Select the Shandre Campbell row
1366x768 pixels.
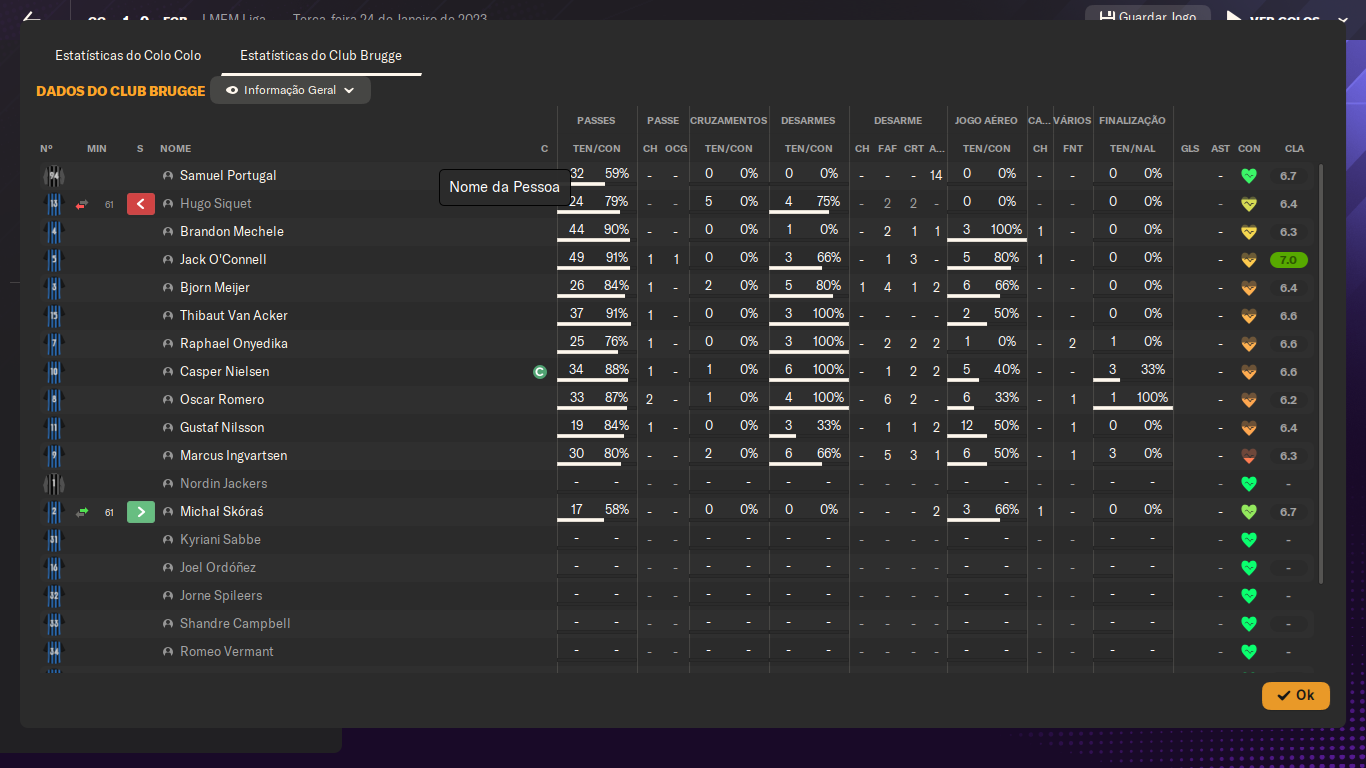click(676, 624)
